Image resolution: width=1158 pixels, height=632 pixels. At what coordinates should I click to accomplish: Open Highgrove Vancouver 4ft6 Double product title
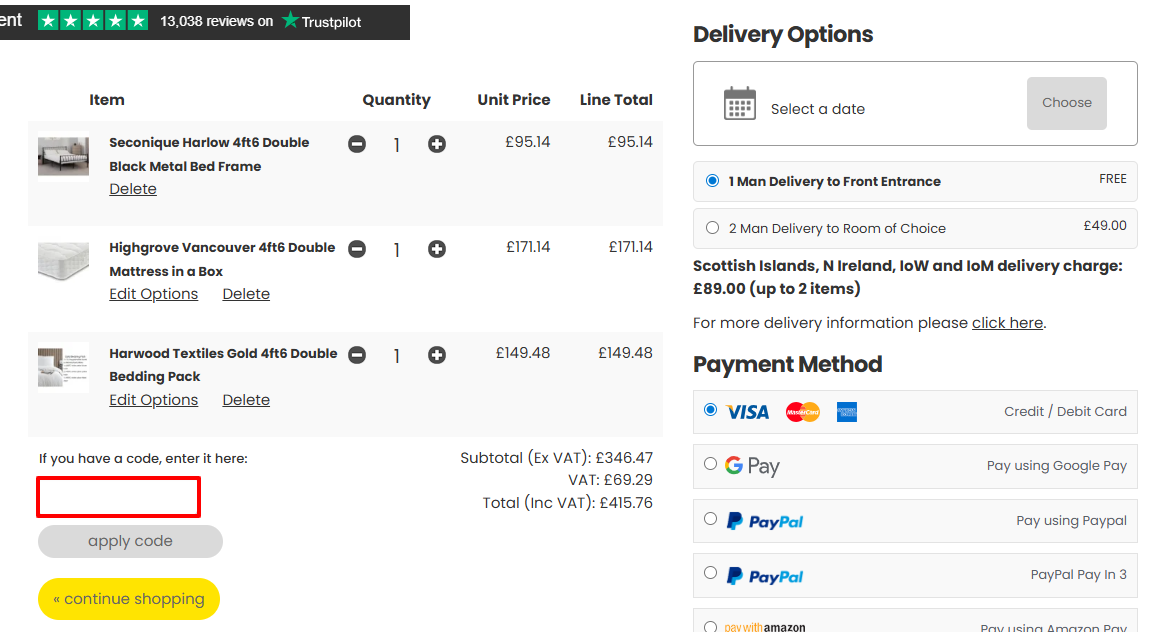[x=222, y=259]
